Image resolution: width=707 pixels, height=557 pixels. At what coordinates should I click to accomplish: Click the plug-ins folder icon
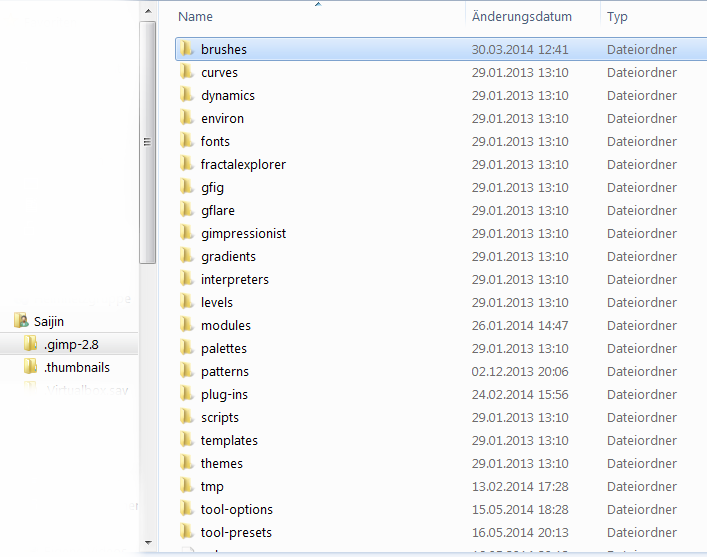186,394
